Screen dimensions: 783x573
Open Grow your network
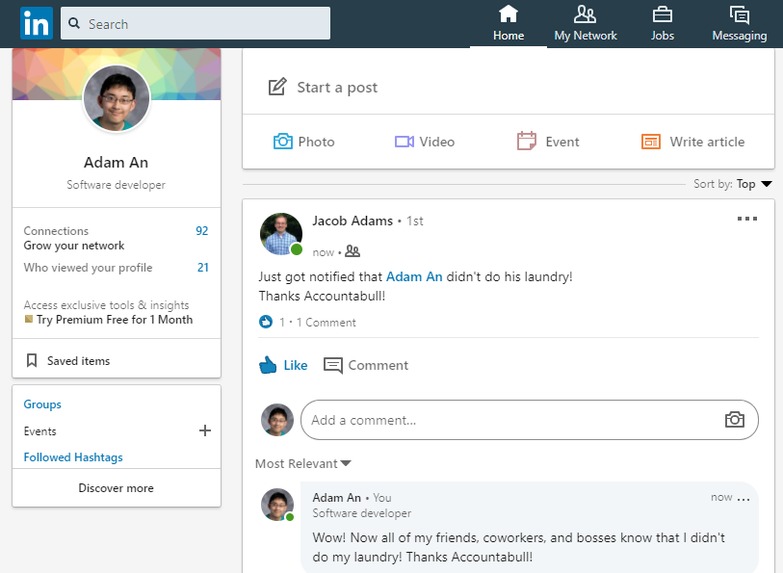point(74,245)
